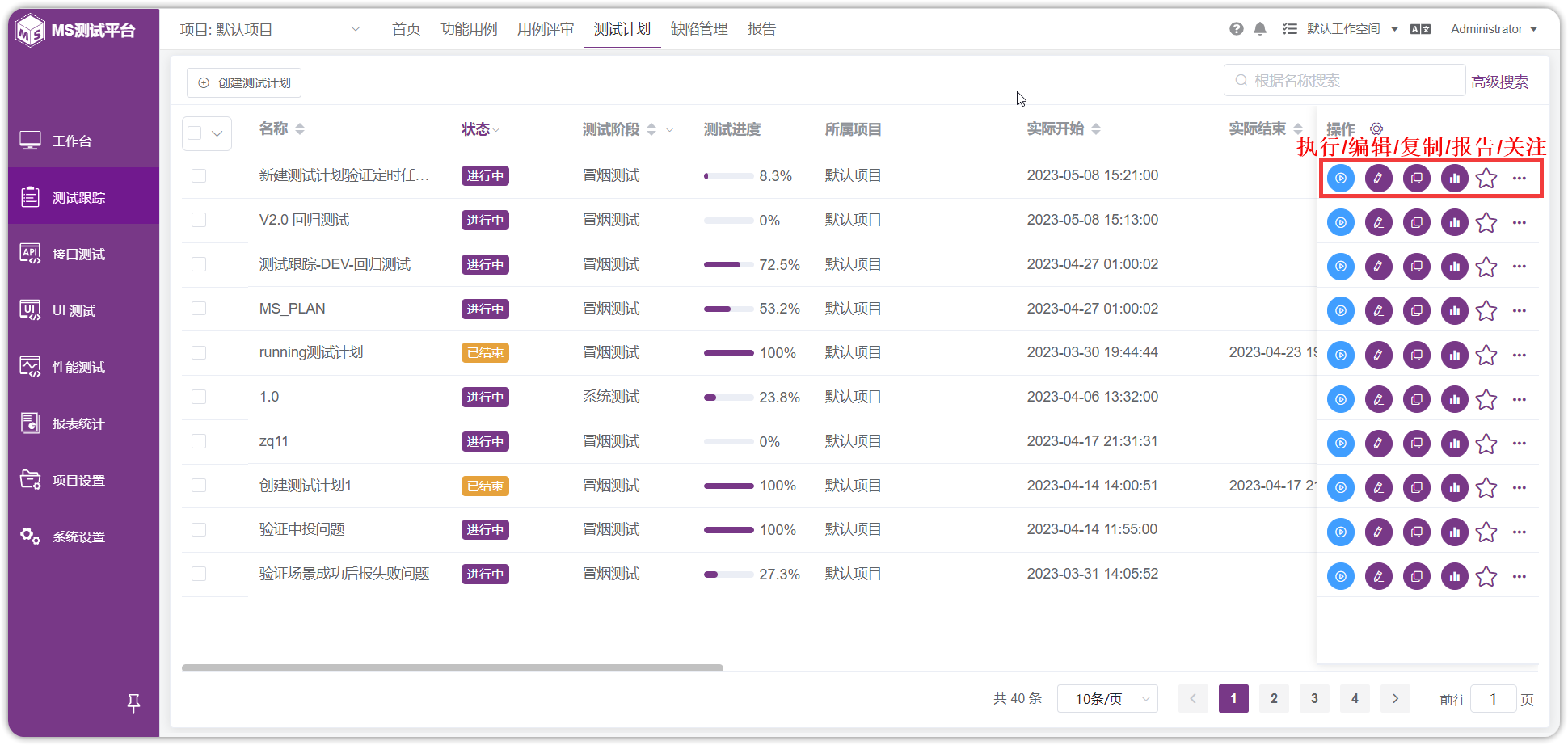Open the help question-mark icon
Screen dimensions: 1568x745
(1236, 29)
